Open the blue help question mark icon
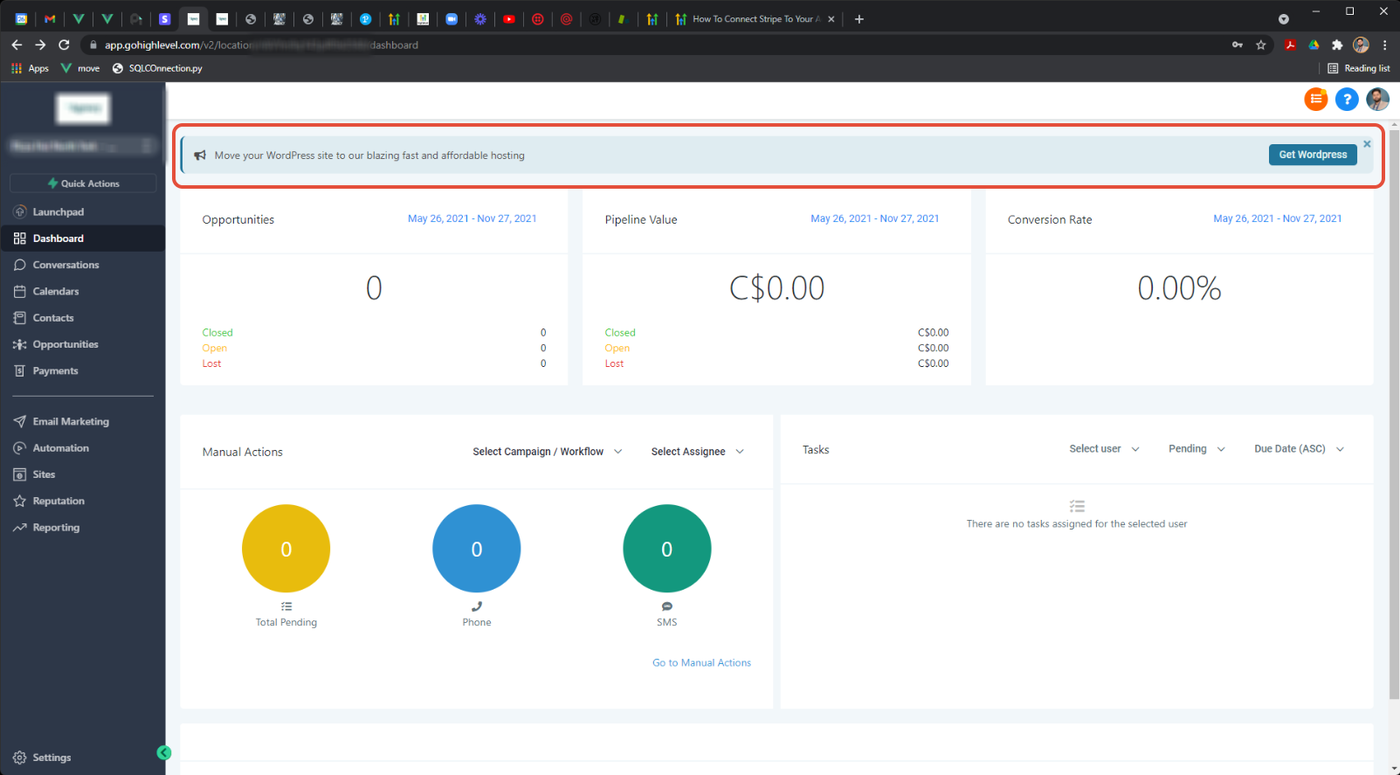This screenshot has height=775, width=1400. (x=1347, y=99)
